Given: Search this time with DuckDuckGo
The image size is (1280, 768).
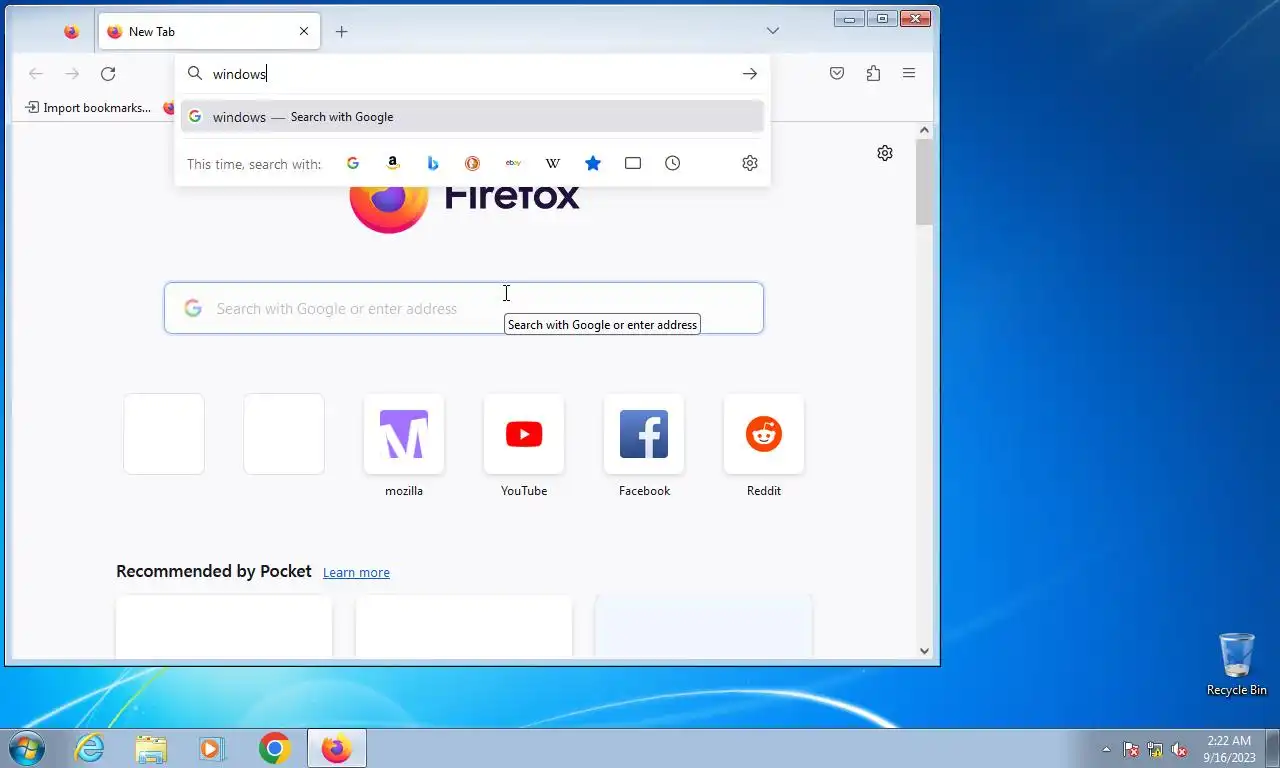Looking at the screenshot, I should click(473, 163).
